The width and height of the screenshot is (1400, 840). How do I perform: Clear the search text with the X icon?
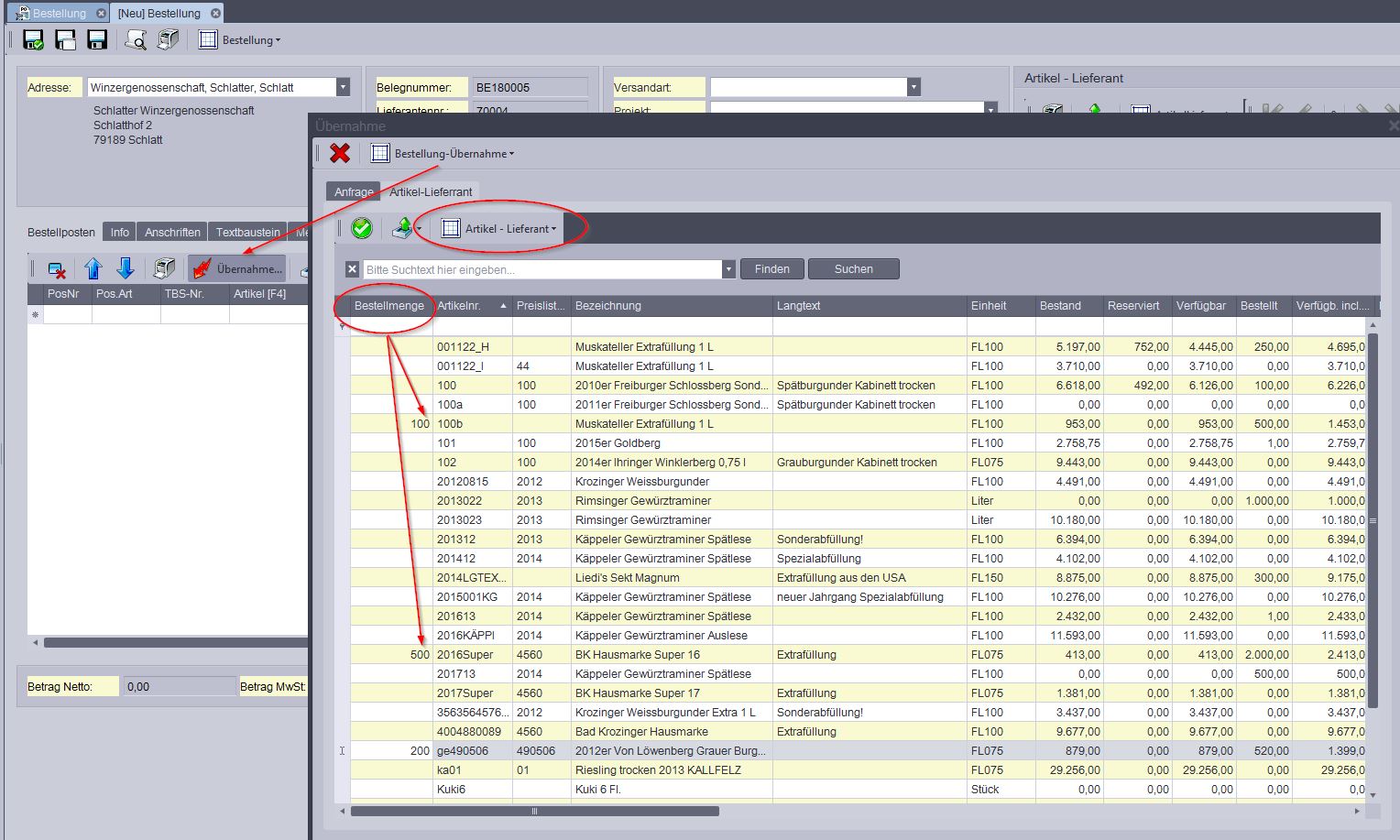coord(352,269)
